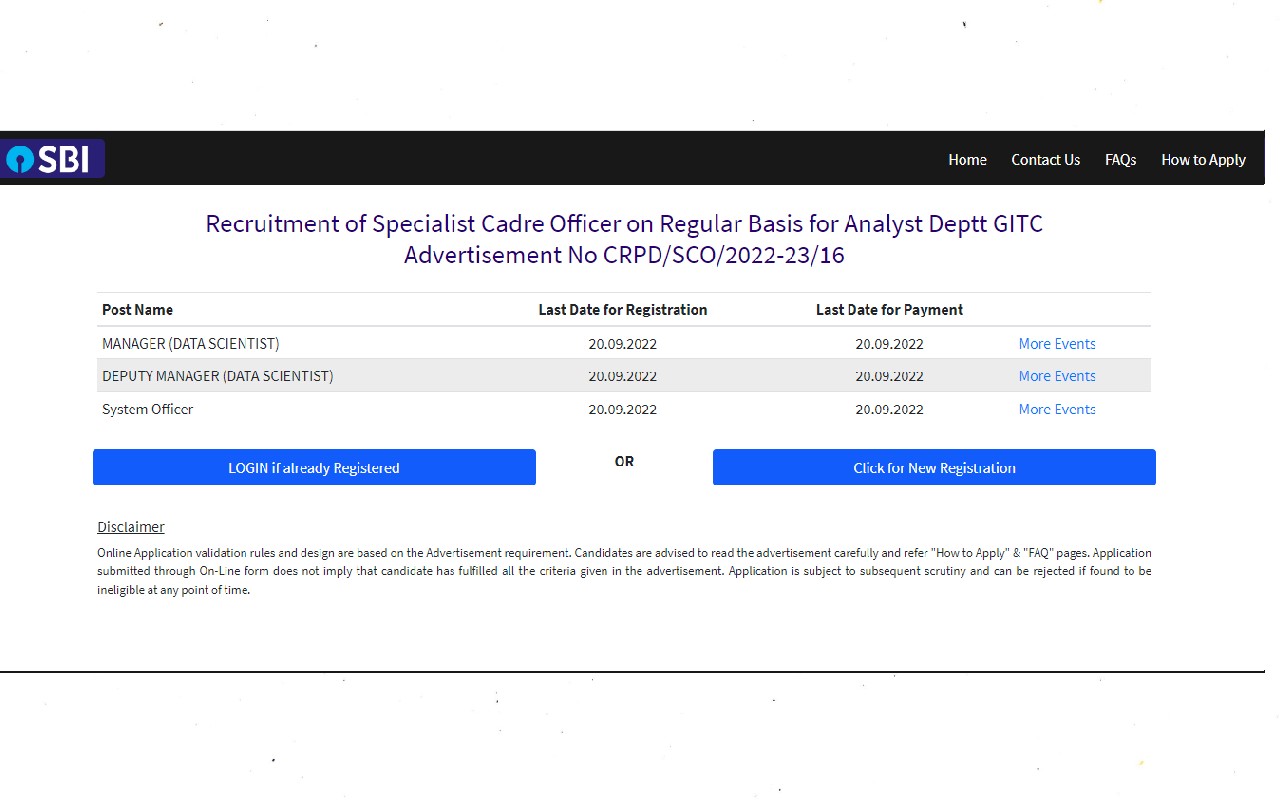This screenshot has width=1280, height=800.
Task: Open More Events for Deputy Manager row
Action: click(1056, 376)
